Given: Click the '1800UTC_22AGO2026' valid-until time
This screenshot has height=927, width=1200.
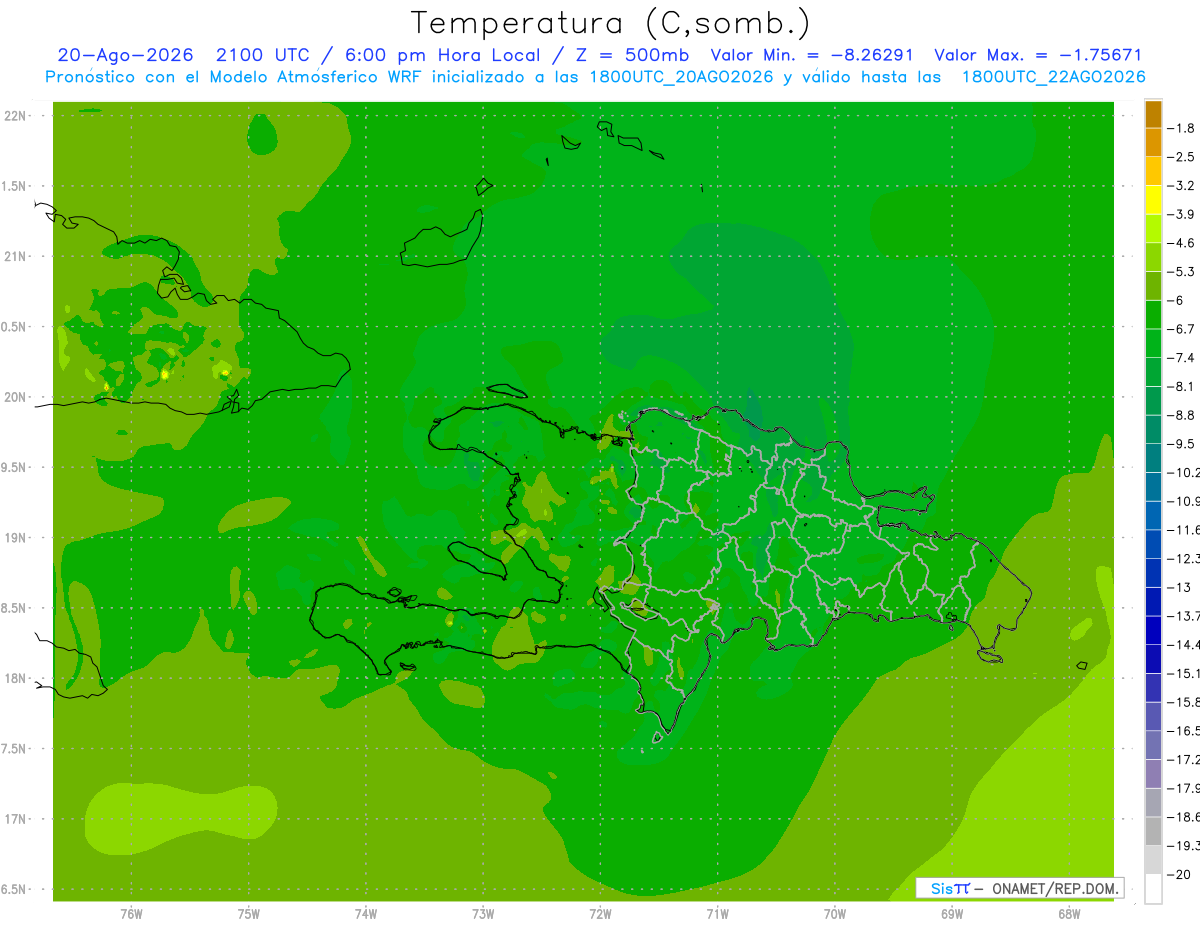Looking at the screenshot, I should click(1053, 76).
